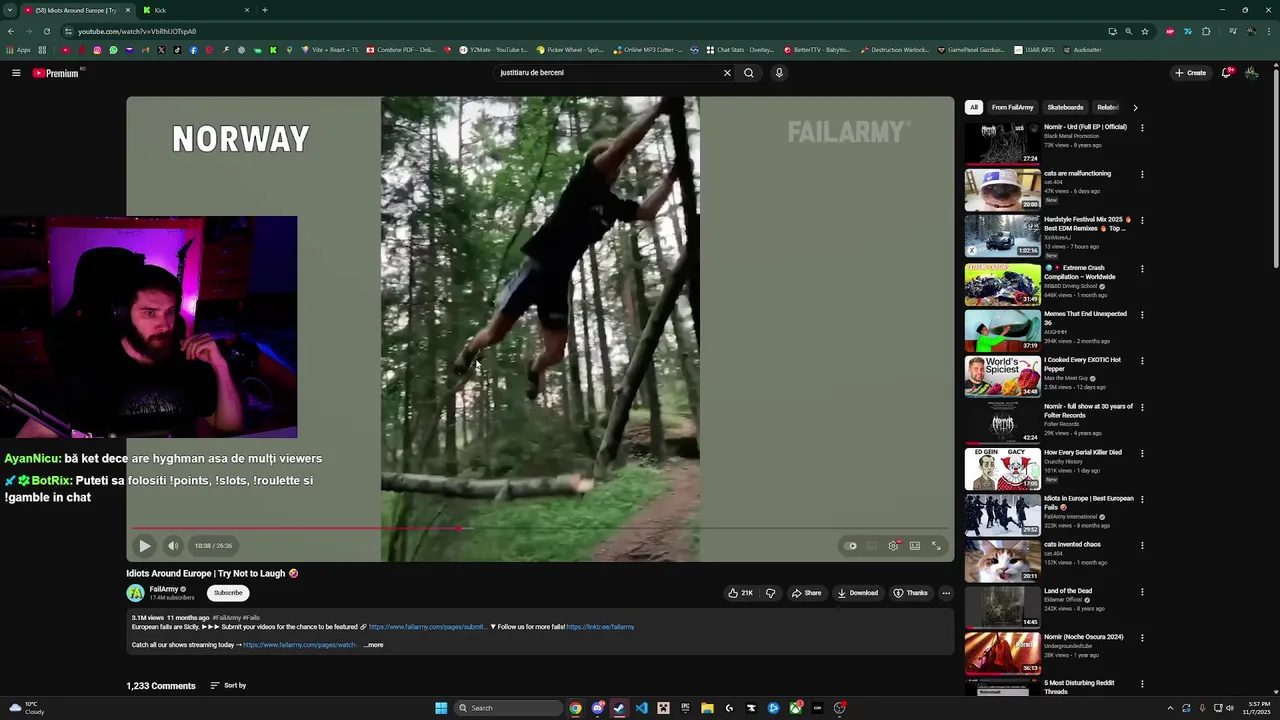Bookmark this page with star icon
The image size is (1280, 720).
pos(1145,31)
